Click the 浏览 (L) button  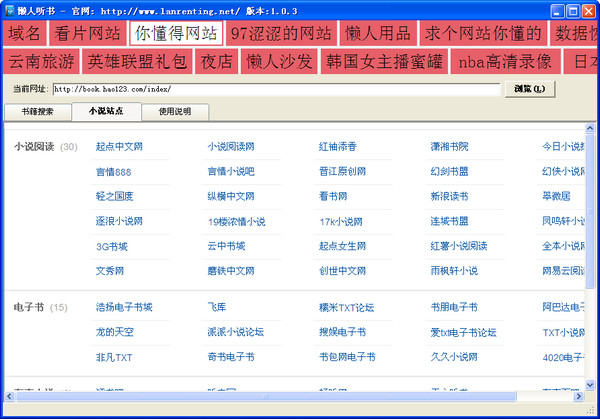[x=530, y=89]
